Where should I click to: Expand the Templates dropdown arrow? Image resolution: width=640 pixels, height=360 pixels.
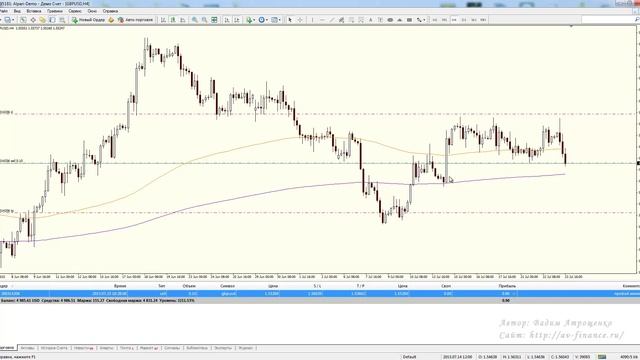click(280, 20)
